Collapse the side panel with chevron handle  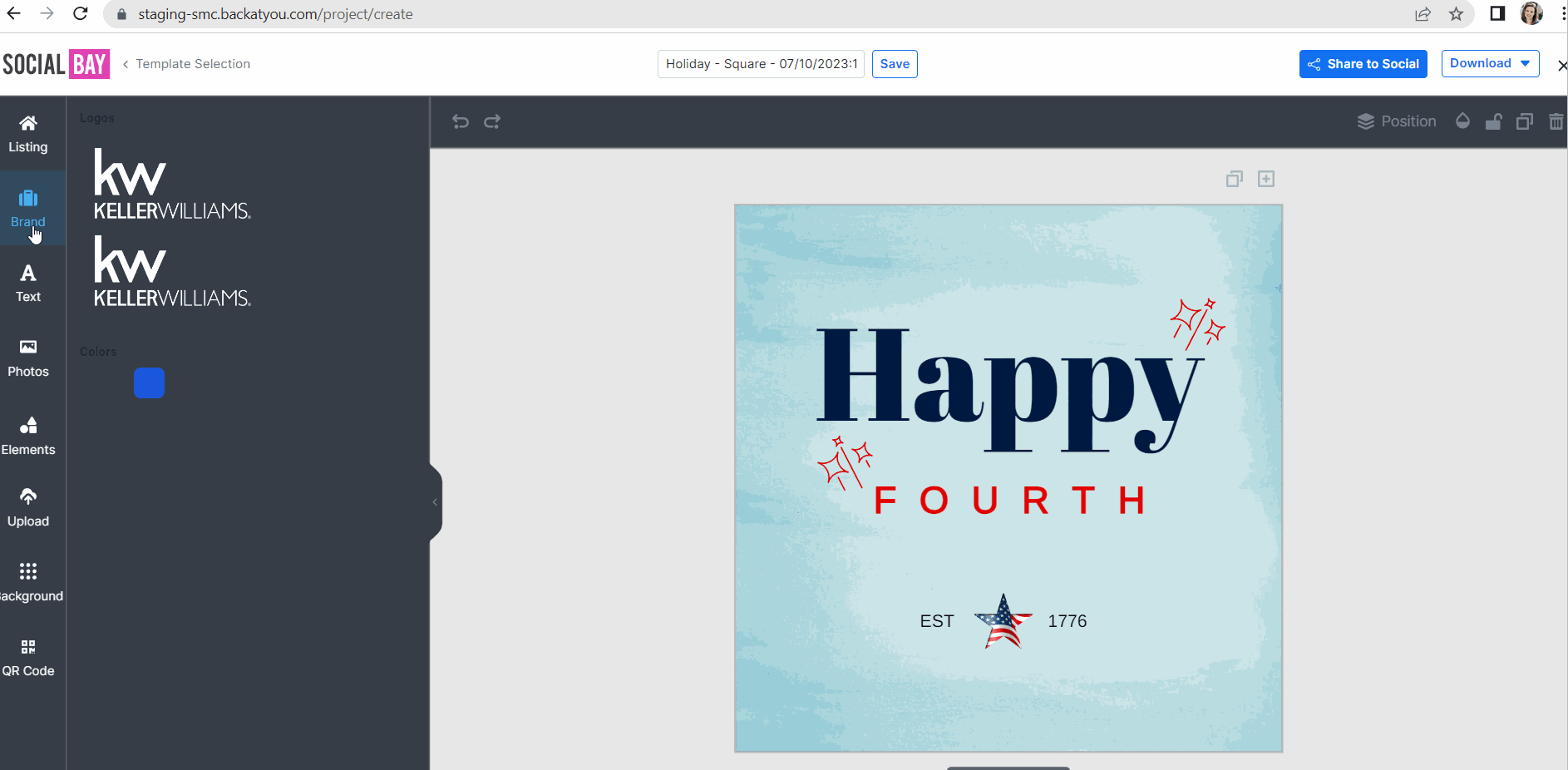click(x=435, y=502)
